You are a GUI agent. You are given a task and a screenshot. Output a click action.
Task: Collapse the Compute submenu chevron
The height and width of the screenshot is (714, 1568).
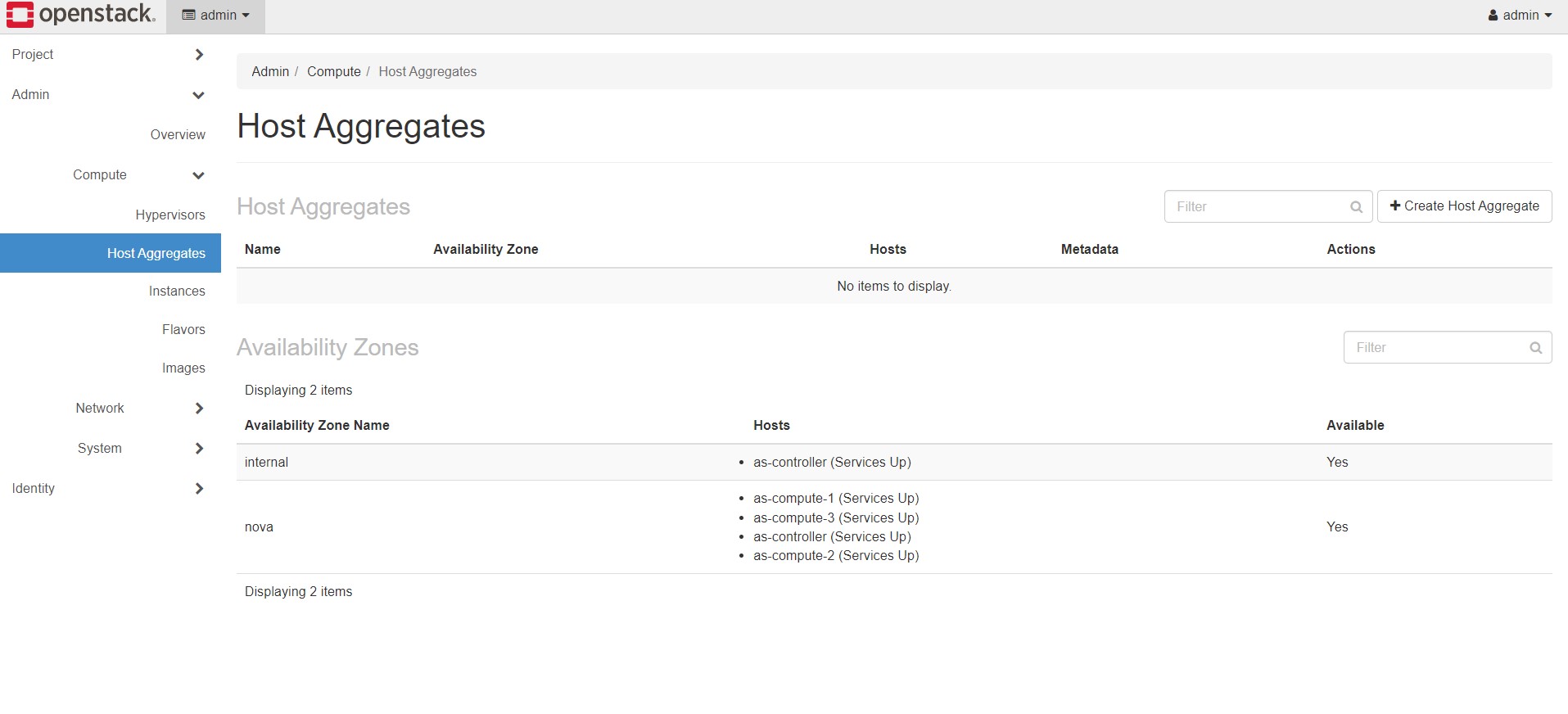[x=198, y=175]
